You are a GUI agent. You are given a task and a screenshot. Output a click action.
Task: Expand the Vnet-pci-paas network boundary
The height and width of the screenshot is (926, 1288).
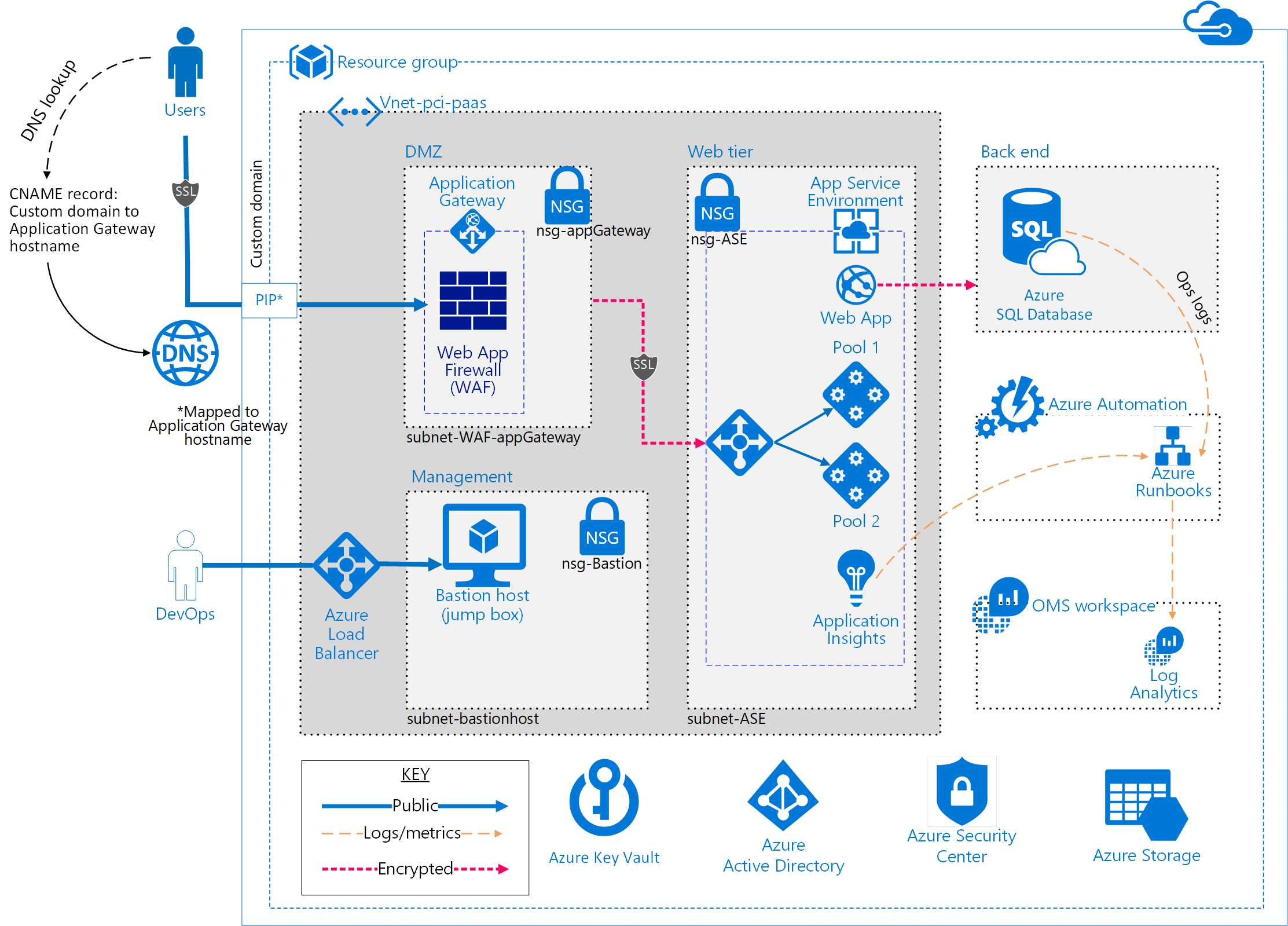[346, 117]
